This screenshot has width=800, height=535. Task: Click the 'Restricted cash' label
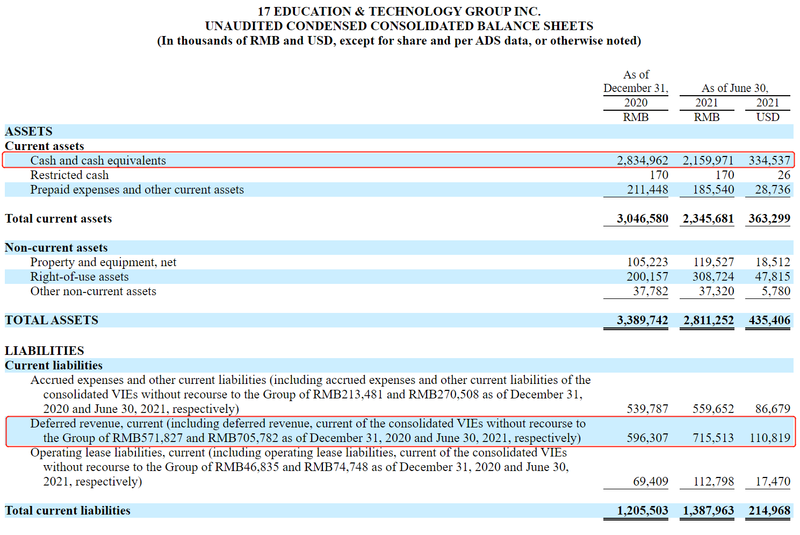pyautogui.click(x=69, y=175)
